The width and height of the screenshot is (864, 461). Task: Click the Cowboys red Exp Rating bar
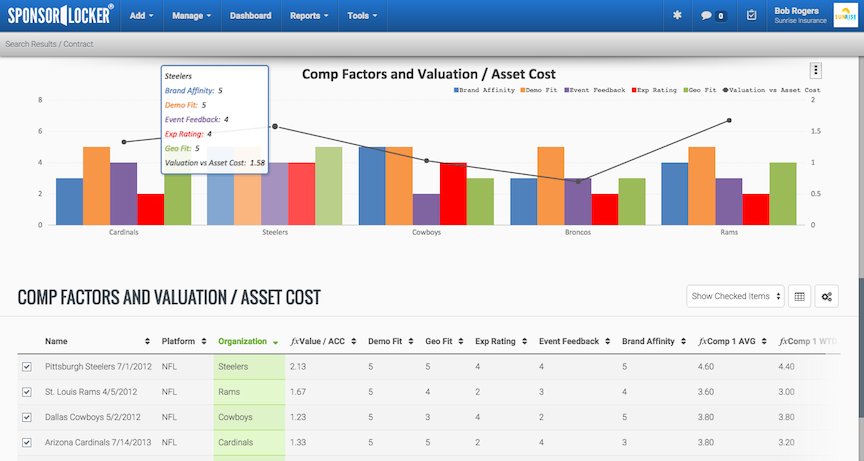pos(453,194)
